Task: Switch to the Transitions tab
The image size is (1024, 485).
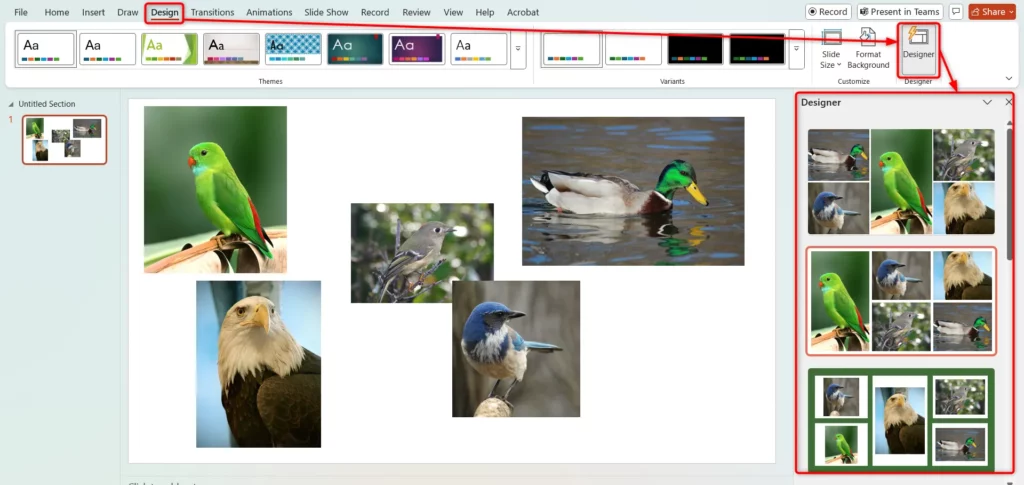Action: click(x=212, y=12)
